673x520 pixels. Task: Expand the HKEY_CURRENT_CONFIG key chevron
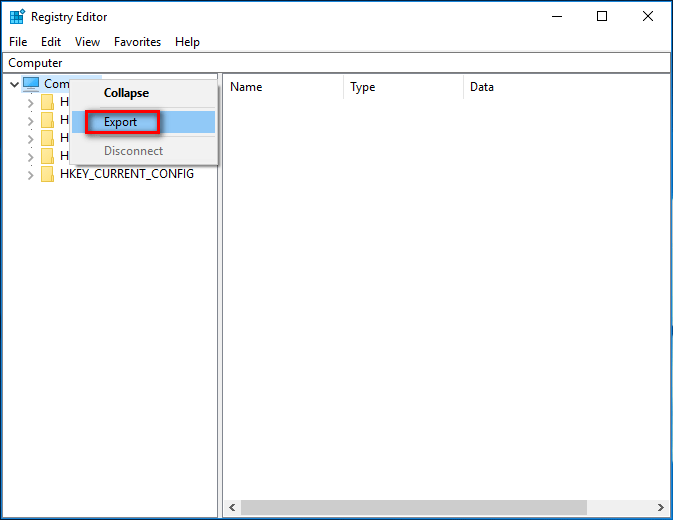pos(30,175)
